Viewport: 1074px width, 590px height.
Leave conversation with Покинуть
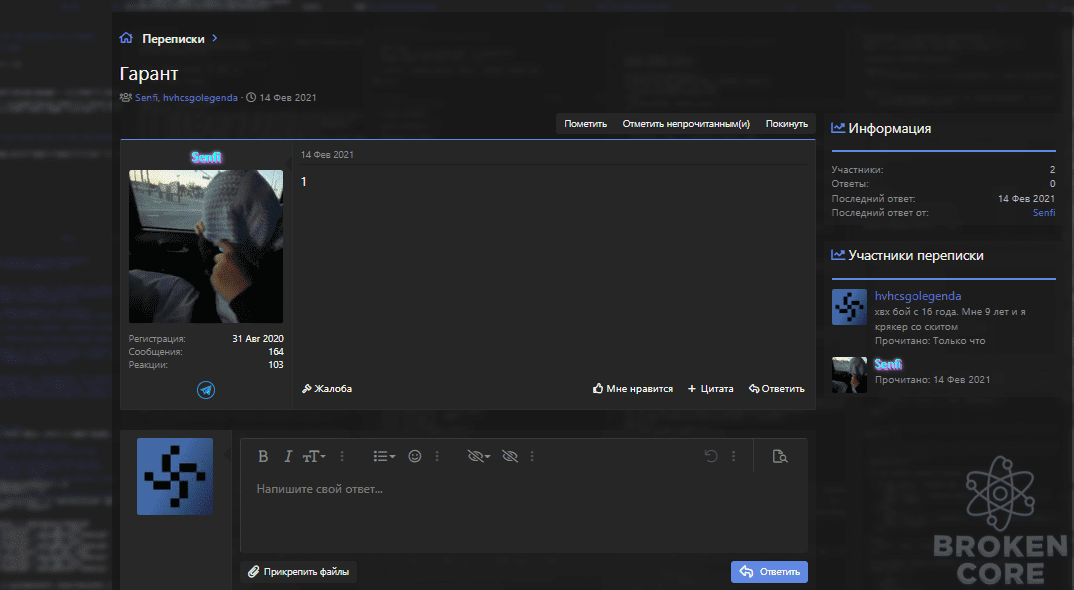(x=787, y=124)
